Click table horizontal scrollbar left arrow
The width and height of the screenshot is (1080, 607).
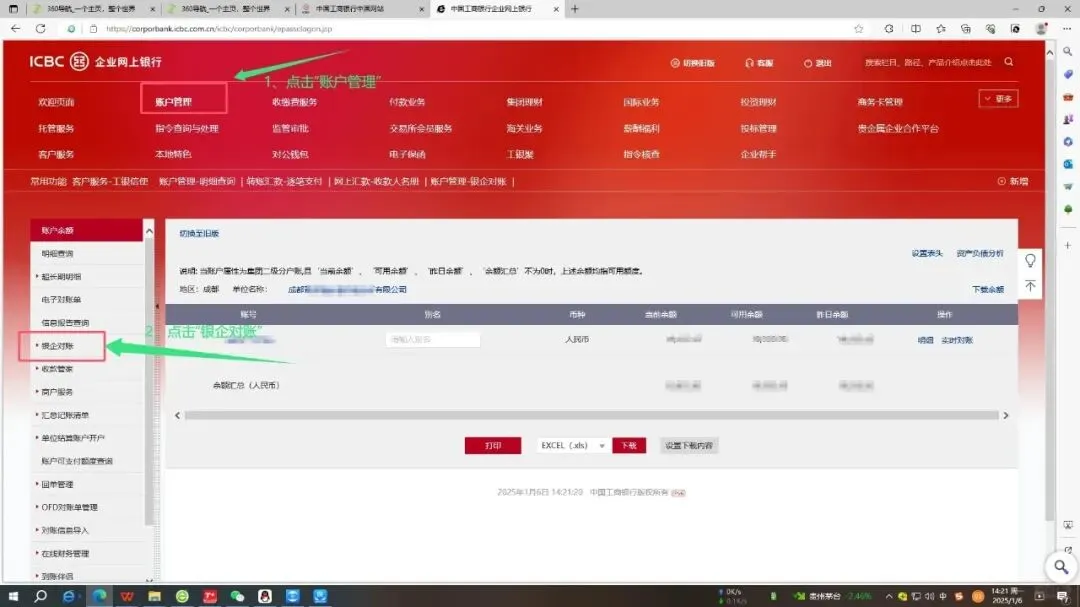(x=178, y=415)
